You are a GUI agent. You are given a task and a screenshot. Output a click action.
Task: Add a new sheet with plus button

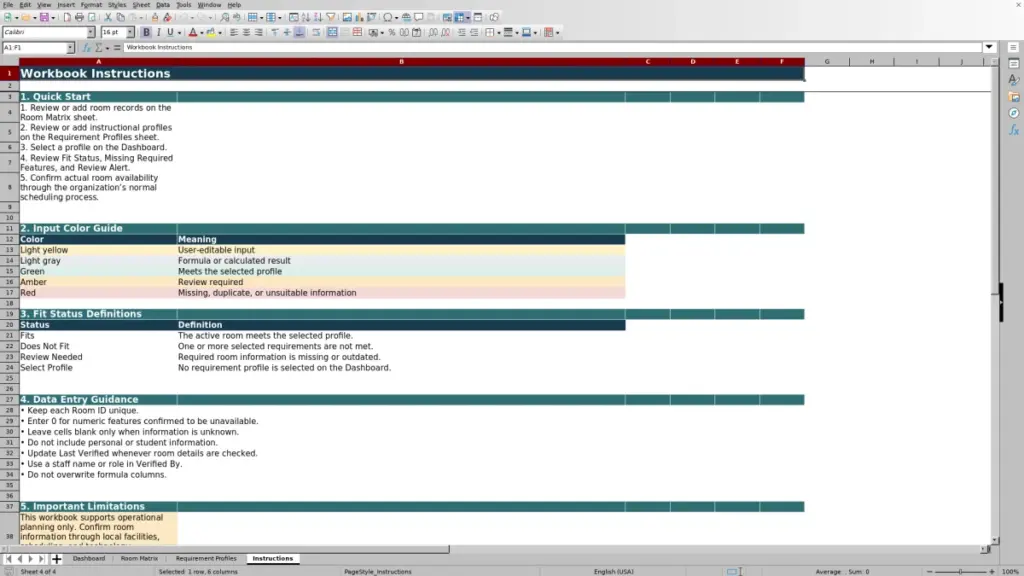click(x=56, y=558)
